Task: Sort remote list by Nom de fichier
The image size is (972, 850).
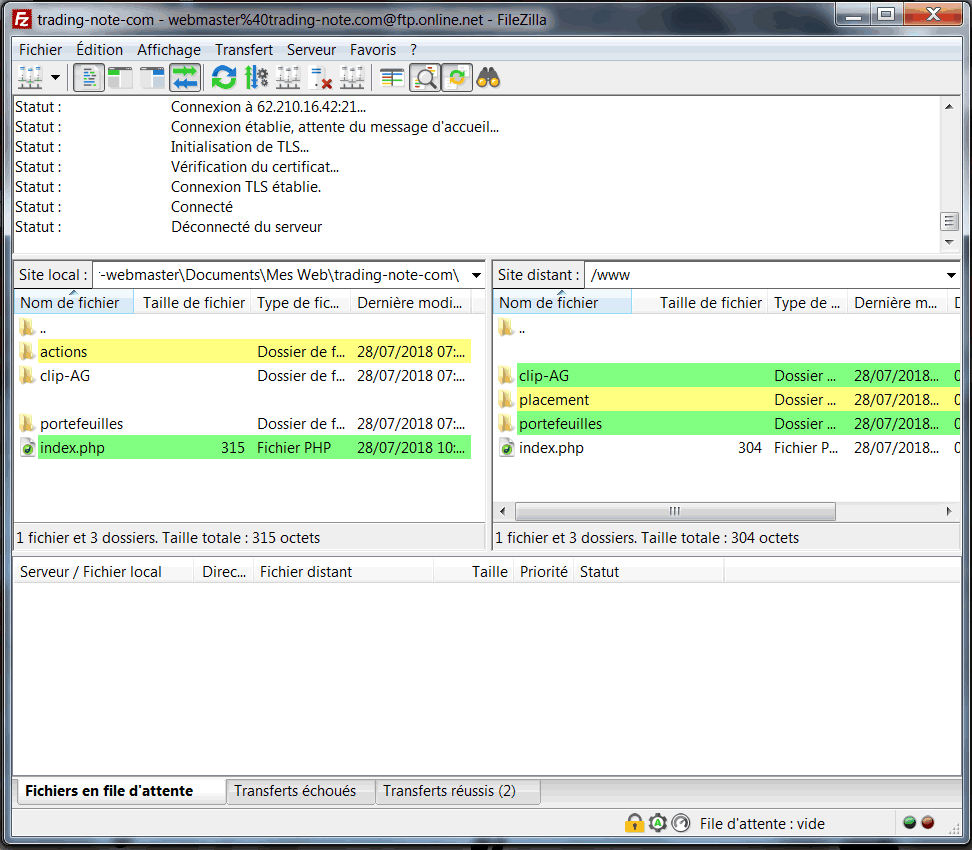Action: [x=562, y=303]
